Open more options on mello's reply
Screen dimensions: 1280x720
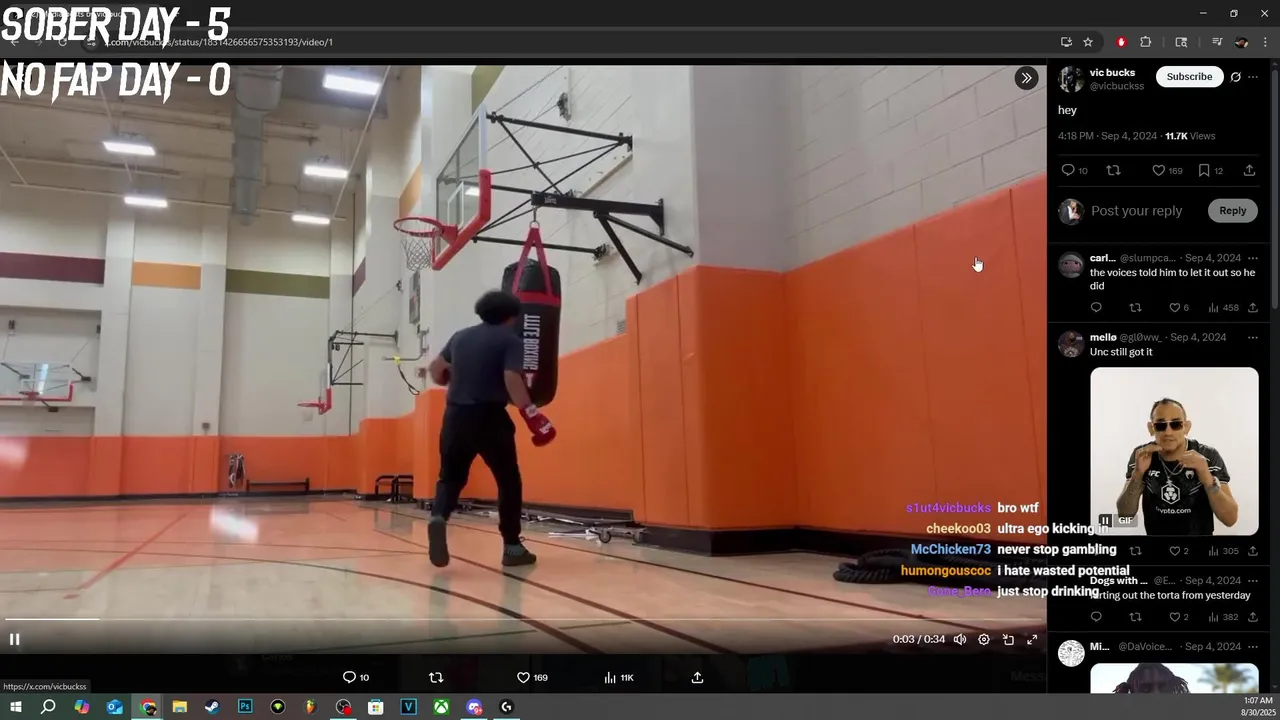pyautogui.click(x=1253, y=338)
